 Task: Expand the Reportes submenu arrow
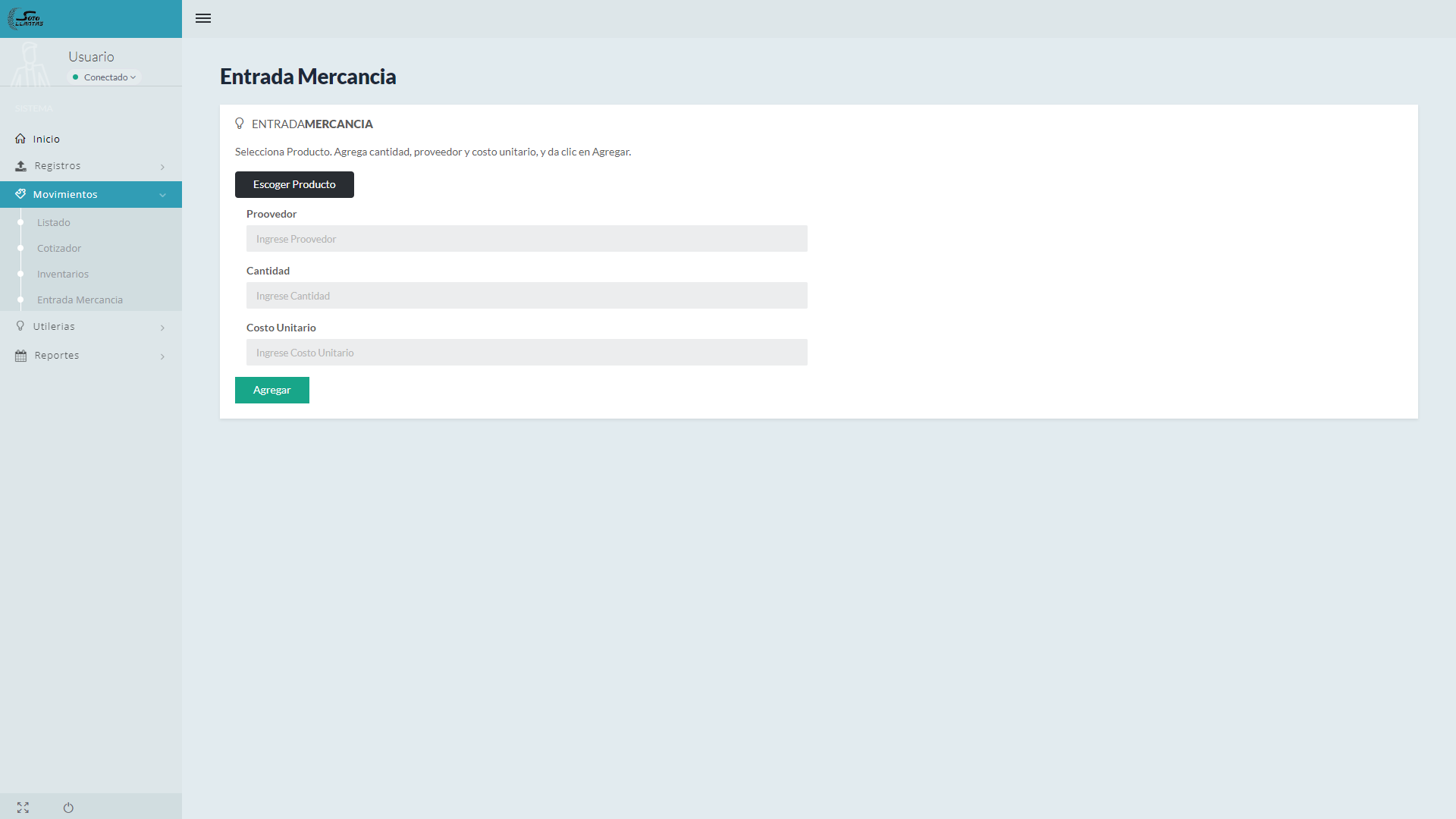coord(162,356)
